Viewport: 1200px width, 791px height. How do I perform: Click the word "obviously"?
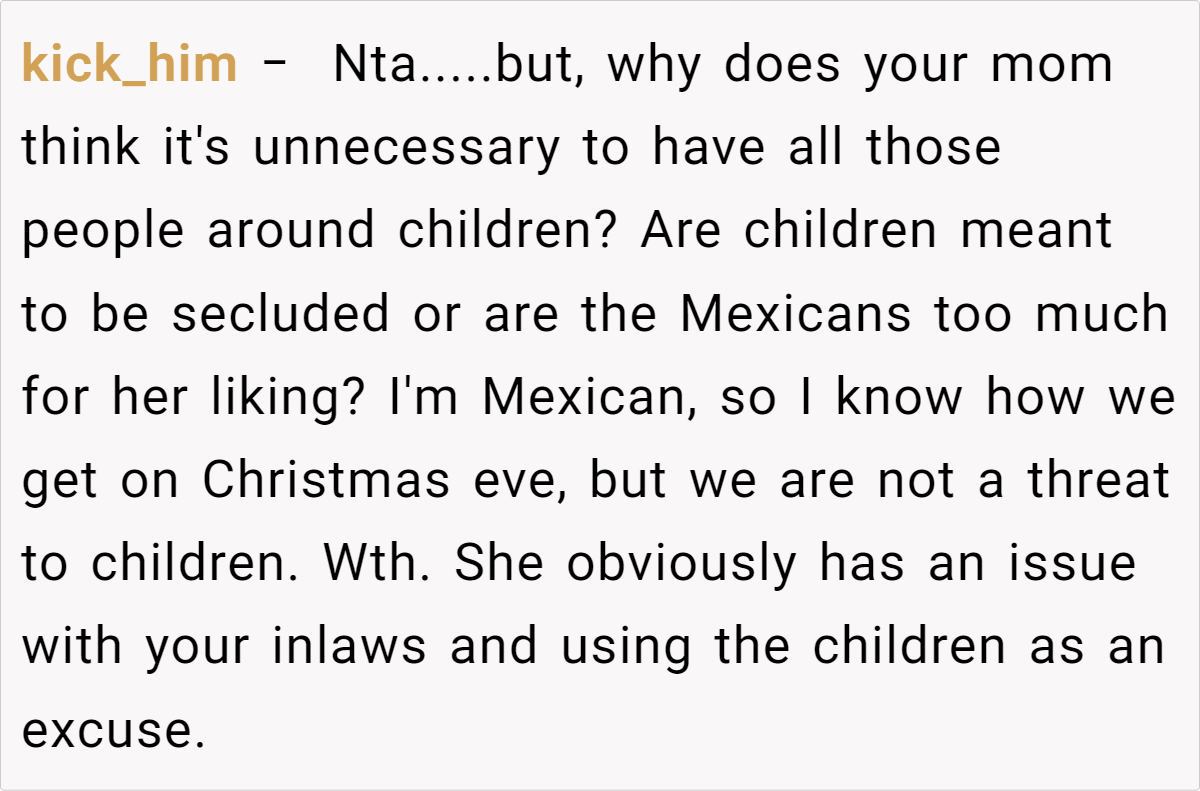tap(682, 563)
